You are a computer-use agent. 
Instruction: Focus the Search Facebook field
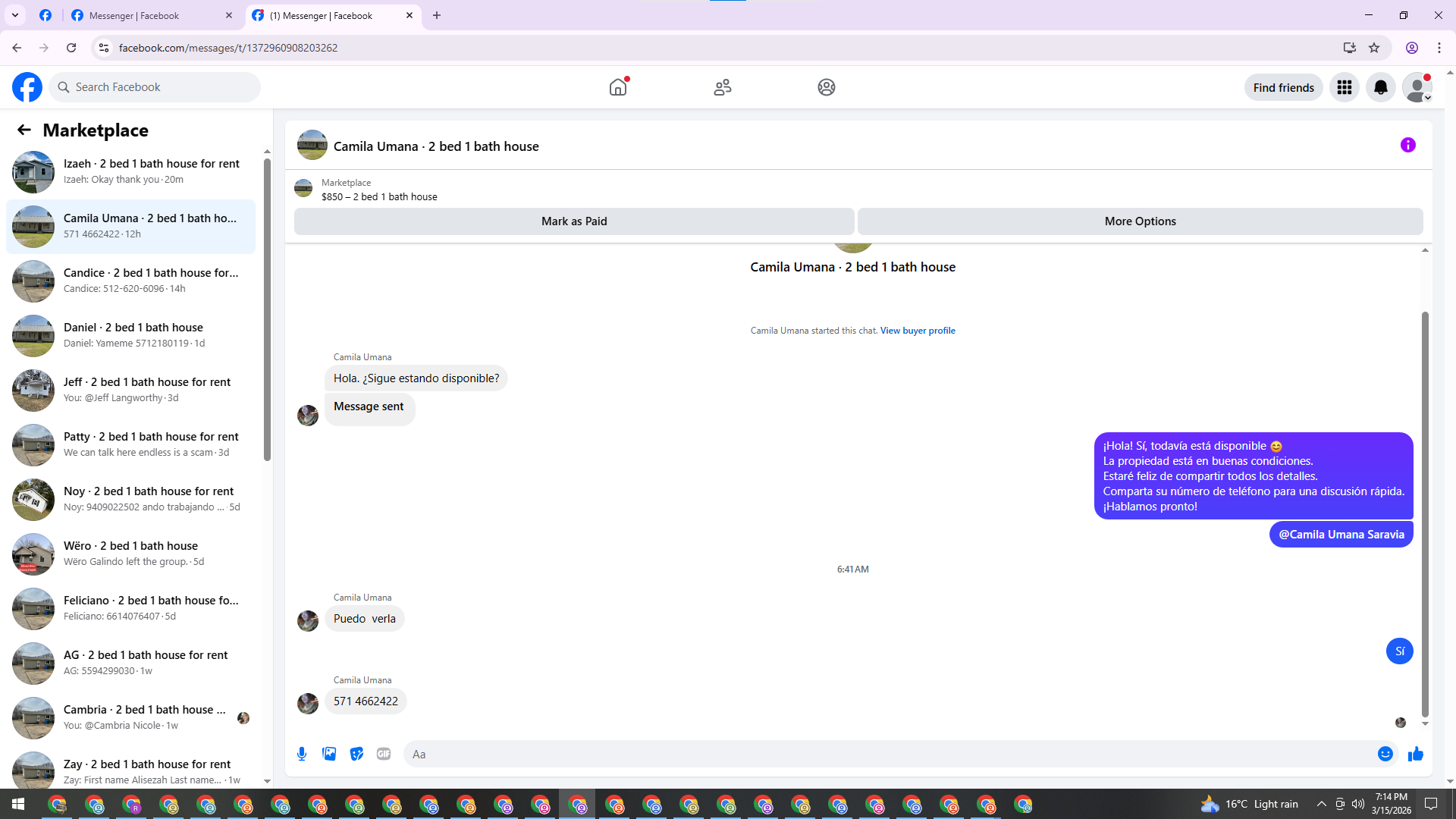pos(155,87)
